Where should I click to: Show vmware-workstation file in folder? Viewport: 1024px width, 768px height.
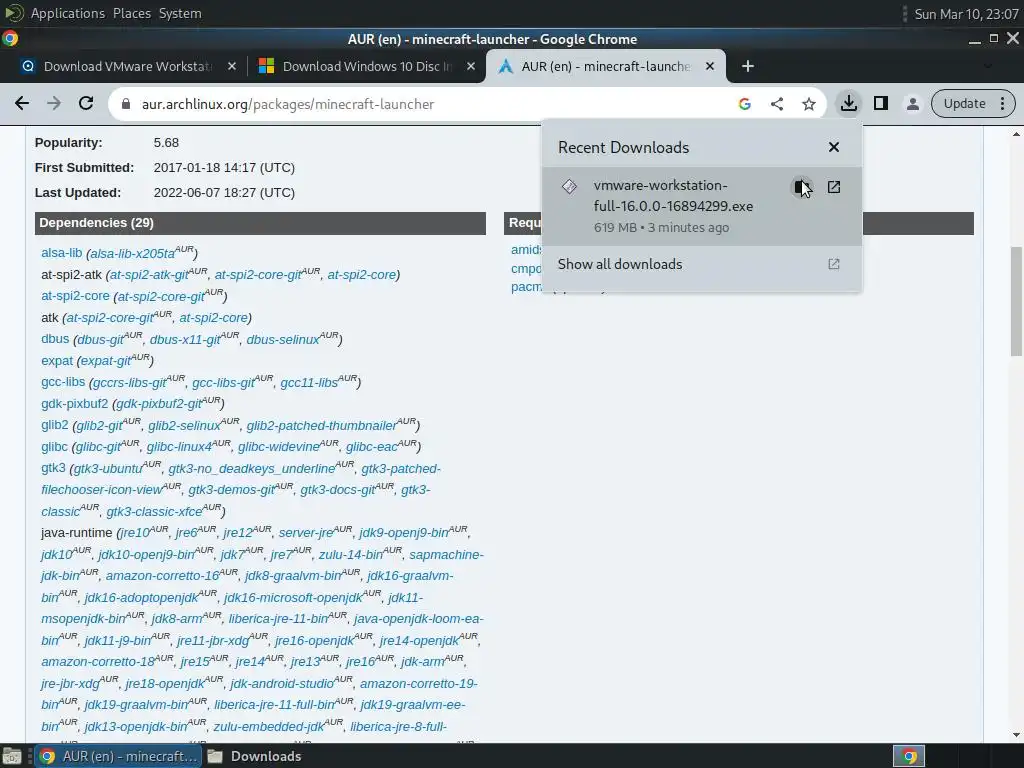[801, 187]
